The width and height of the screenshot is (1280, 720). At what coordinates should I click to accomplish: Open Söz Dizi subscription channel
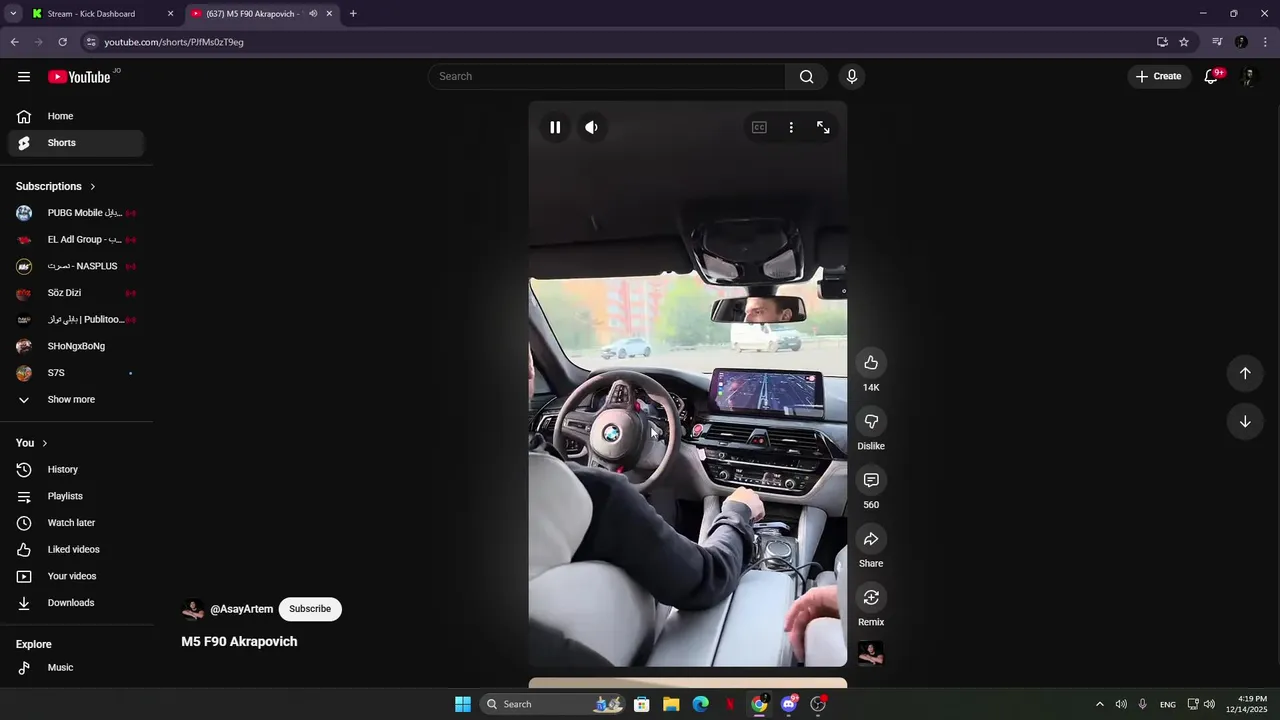point(76,293)
